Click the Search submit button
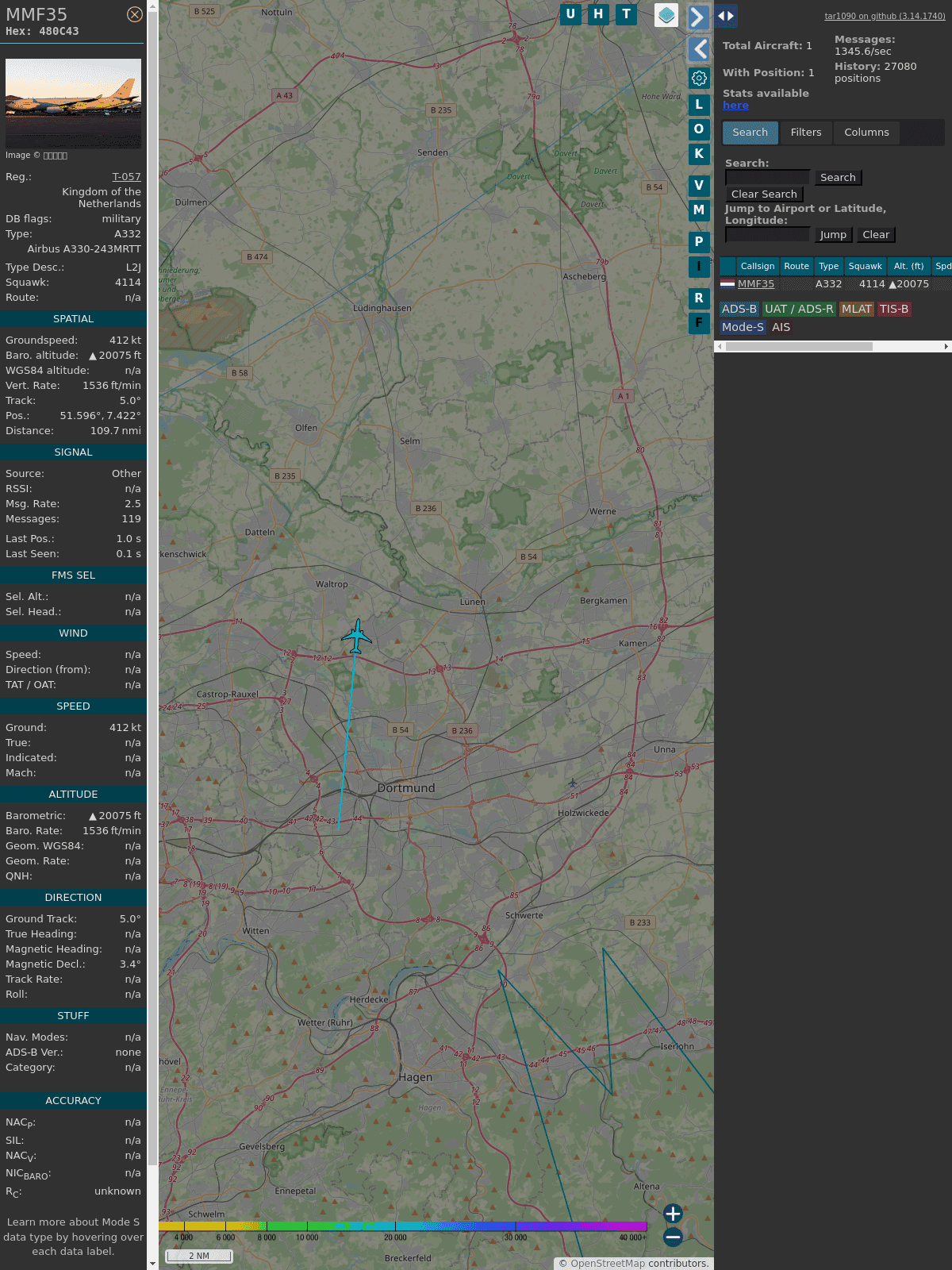This screenshot has height=1270, width=952. (838, 178)
